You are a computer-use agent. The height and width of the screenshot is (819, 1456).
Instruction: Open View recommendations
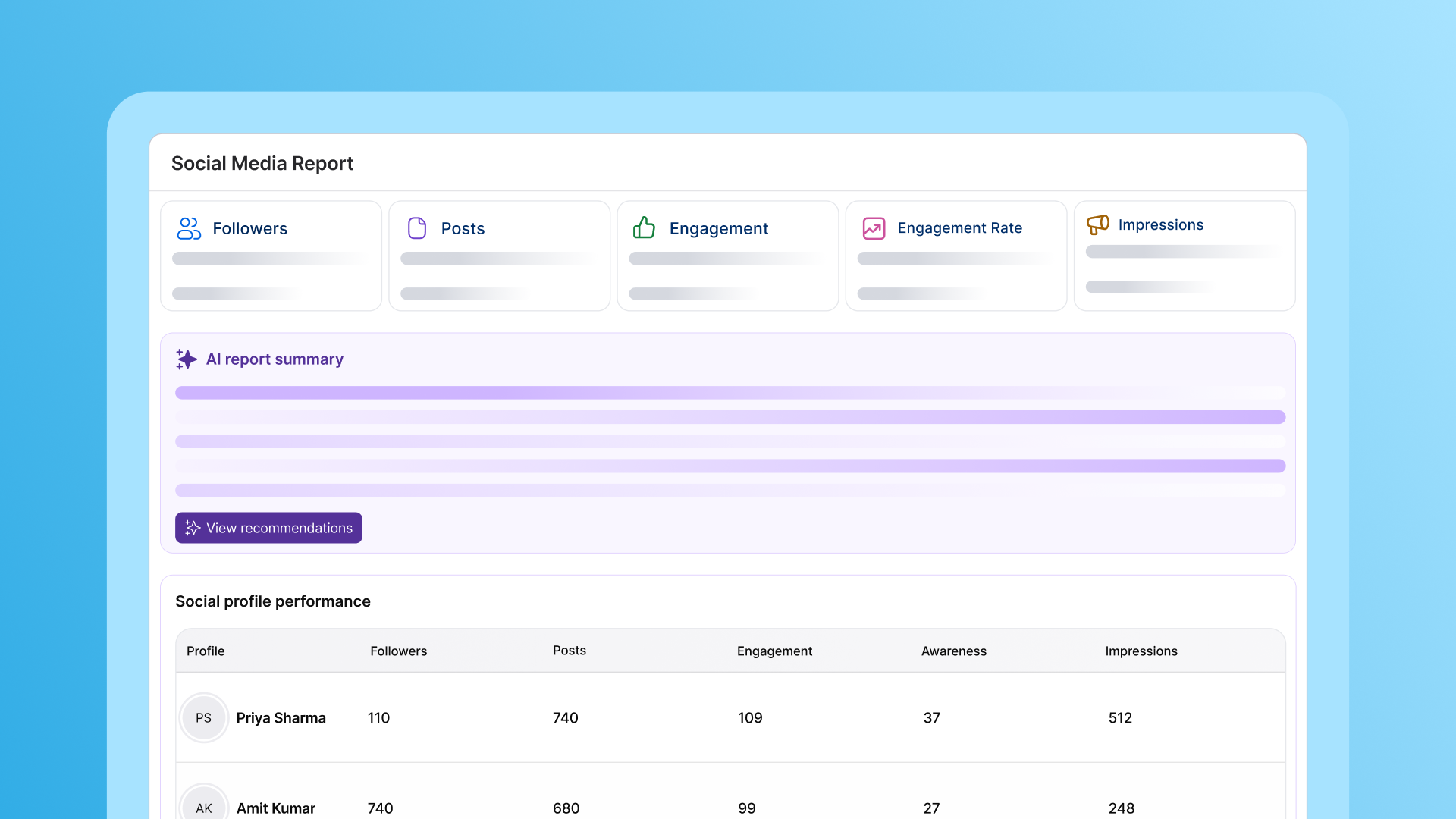coord(268,528)
